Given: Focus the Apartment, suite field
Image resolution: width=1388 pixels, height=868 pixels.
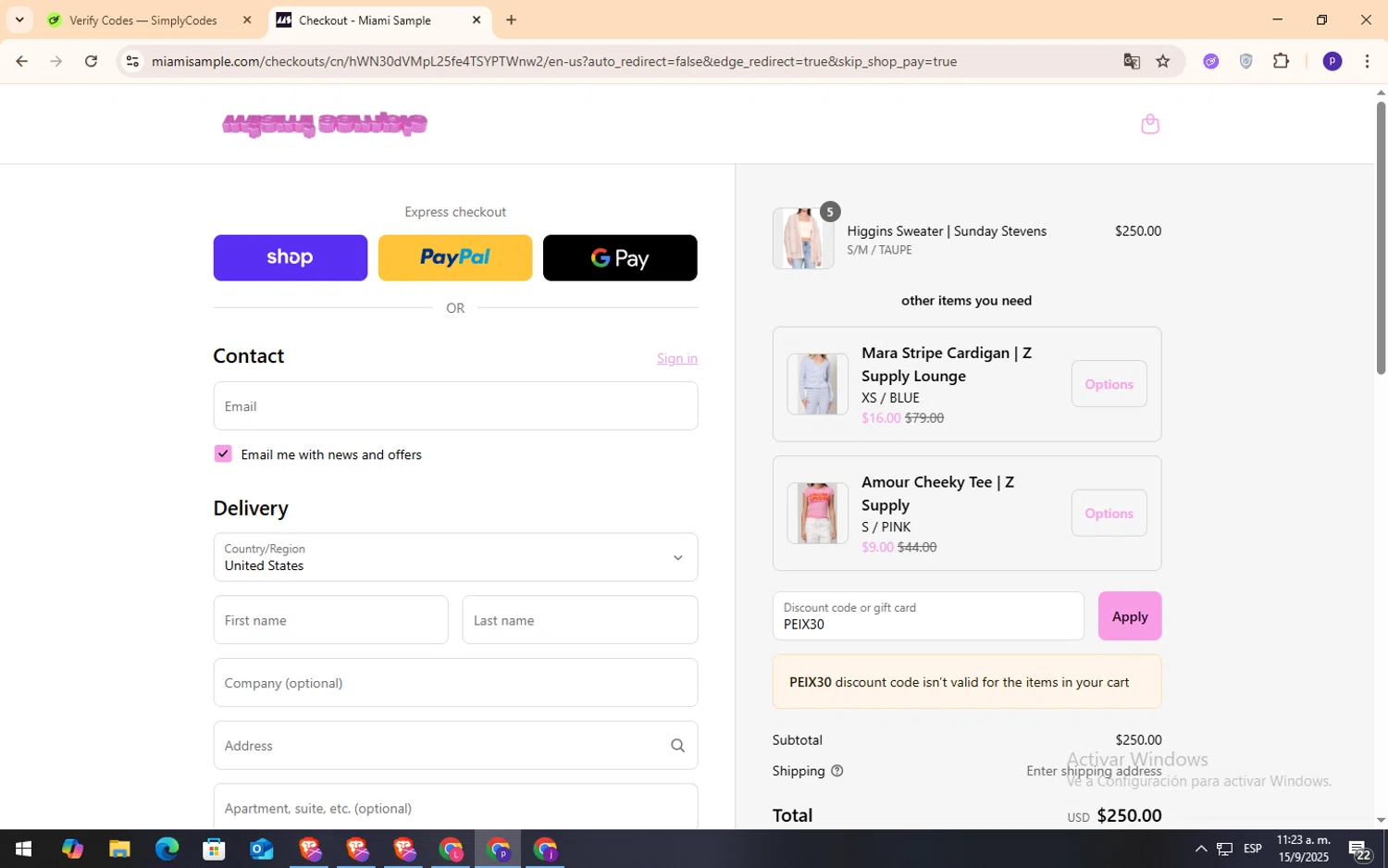Looking at the screenshot, I should point(455,807).
